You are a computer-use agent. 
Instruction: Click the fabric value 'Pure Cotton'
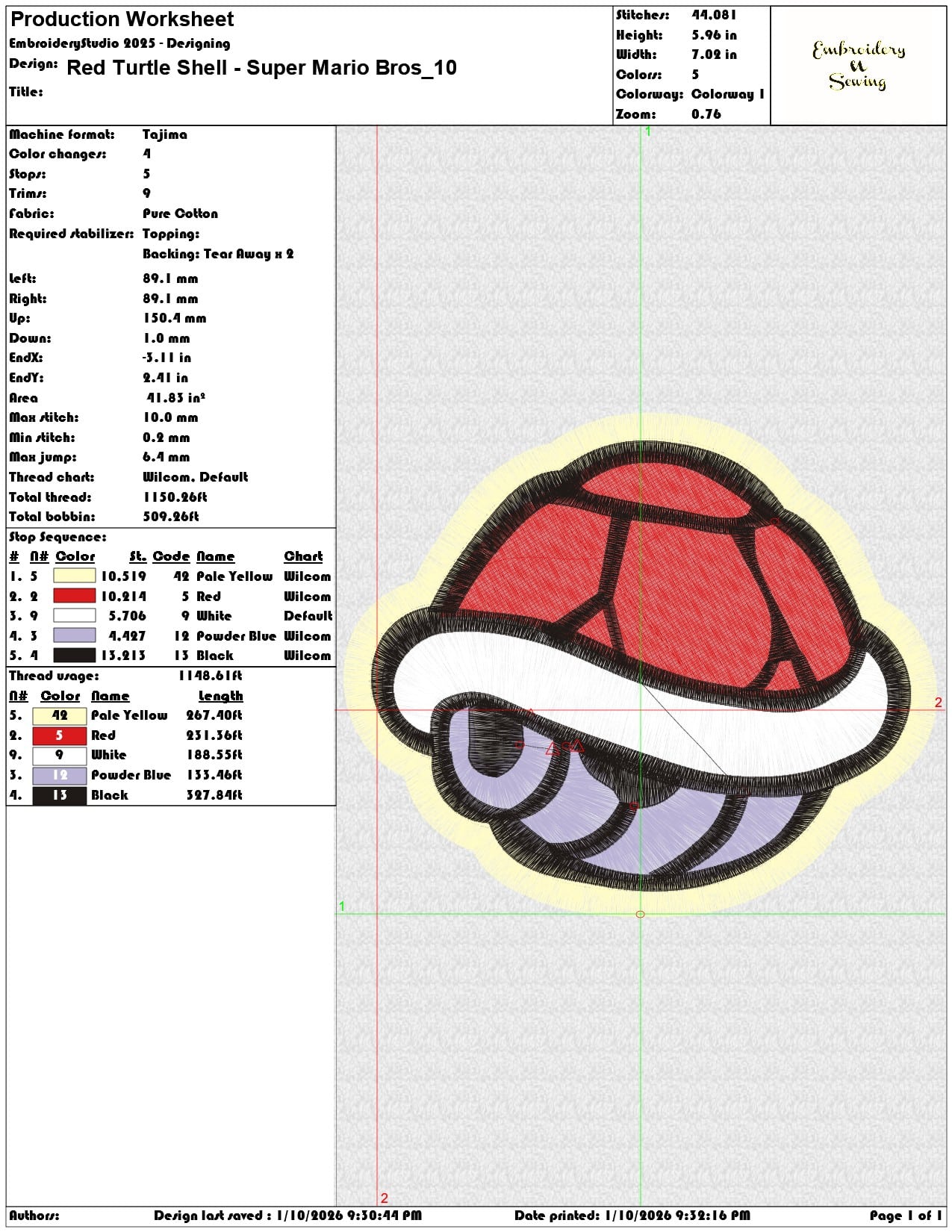pos(181,213)
